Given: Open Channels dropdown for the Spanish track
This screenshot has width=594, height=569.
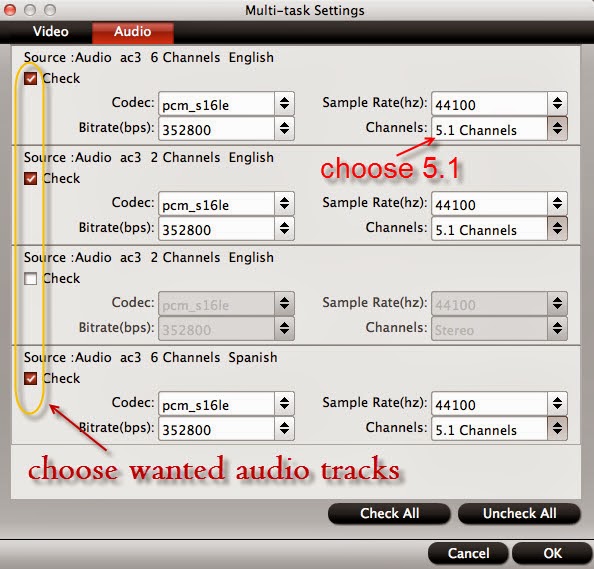Looking at the screenshot, I should [x=499, y=428].
